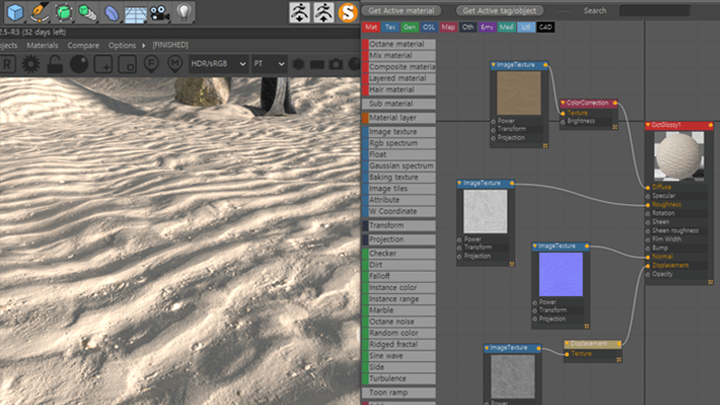Viewport: 720px width, 405px height.
Task: Add an Octane noise node
Action: (399, 322)
